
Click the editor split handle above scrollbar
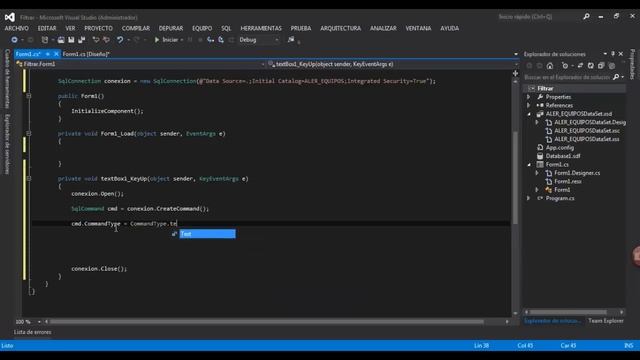[515, 73]
